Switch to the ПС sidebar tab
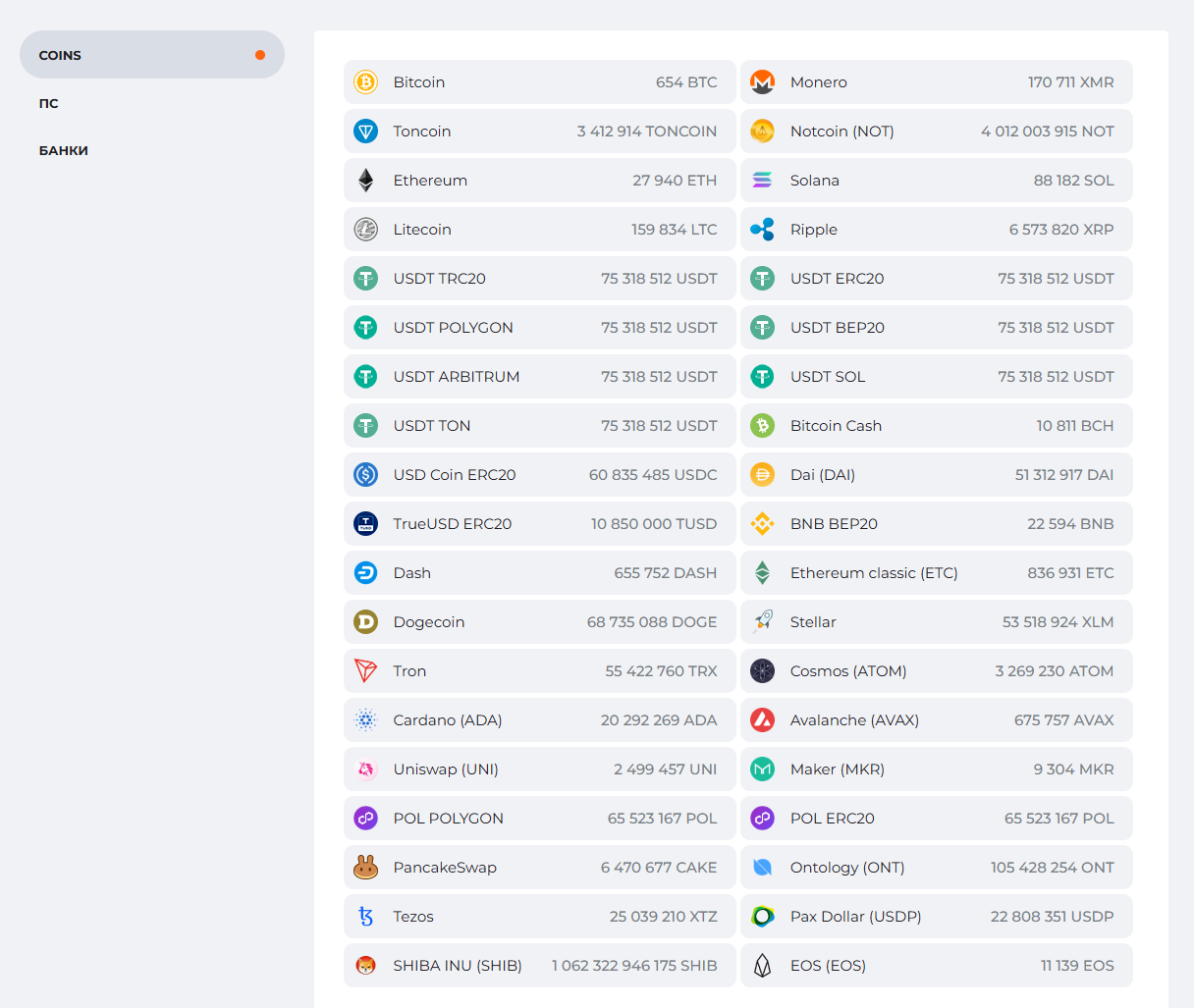Image resolution: width=1194 pixels, height=1008 pixels. tap(49, 103)
